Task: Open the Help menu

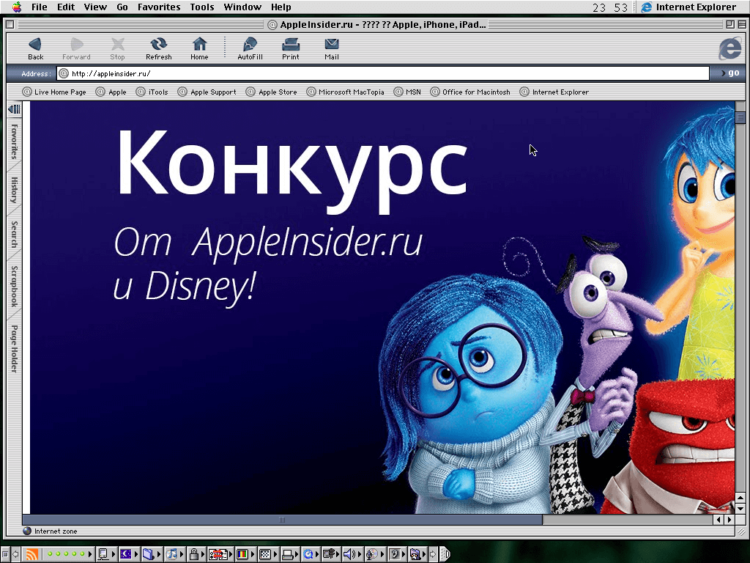Action: (280, 7)
